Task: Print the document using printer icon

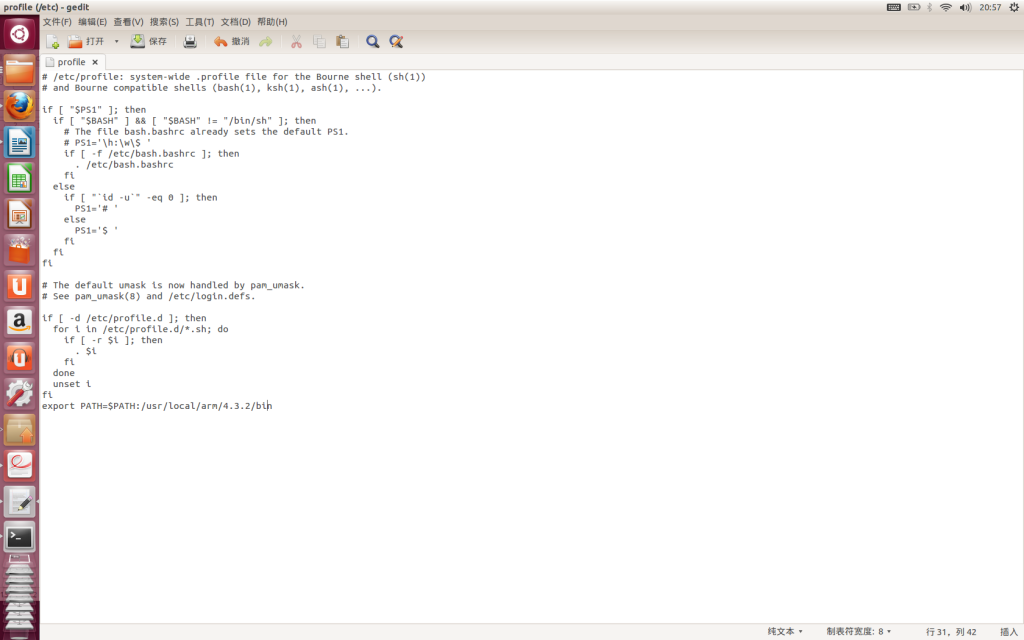Action: (x=190, y=42)
